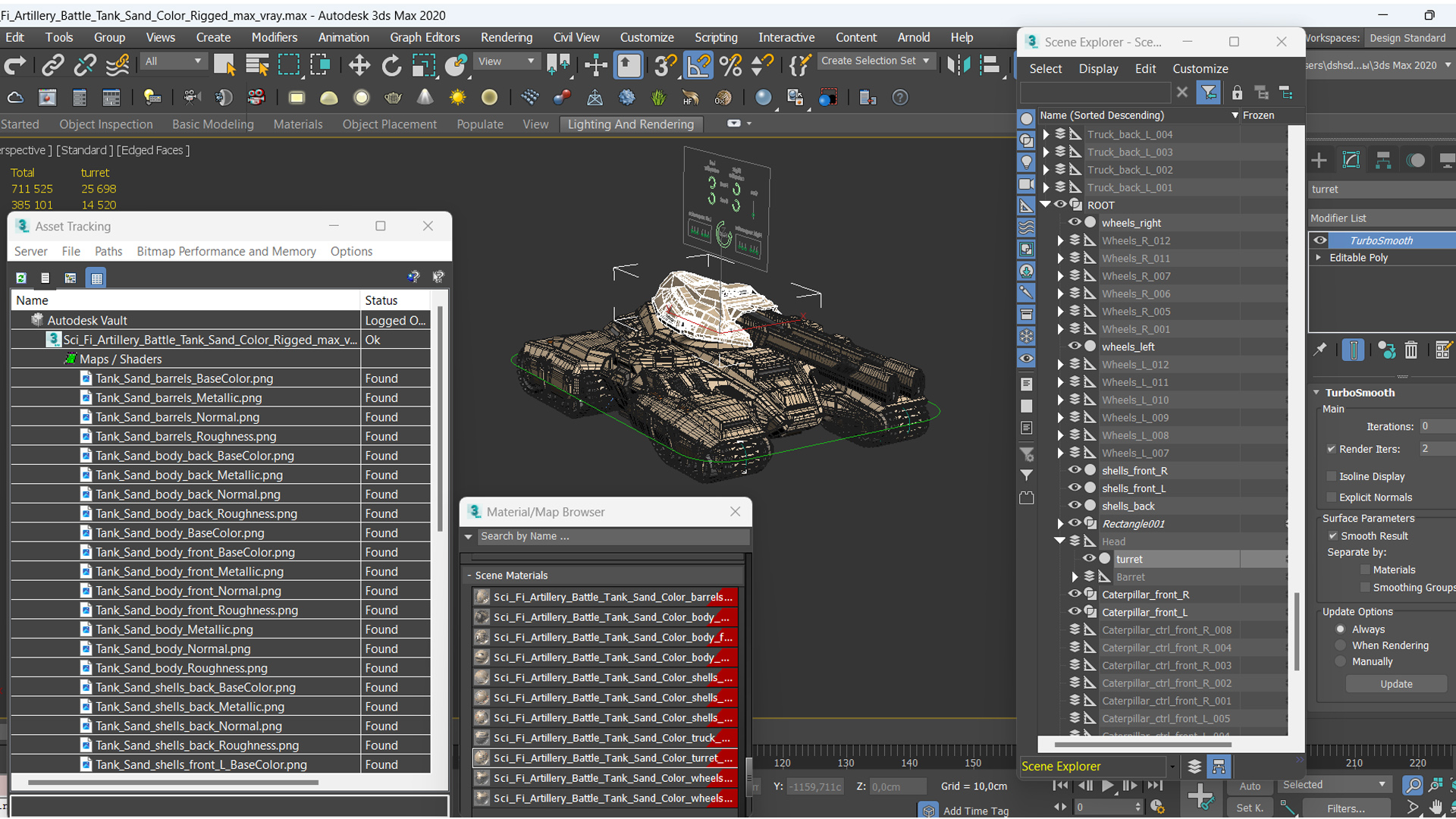Open the Modifiers menu

(275, 37)
